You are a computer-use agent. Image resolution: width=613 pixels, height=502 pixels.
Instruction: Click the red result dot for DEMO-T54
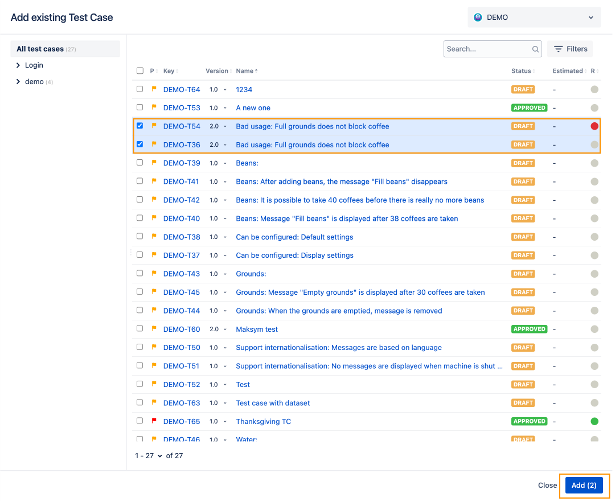point(594,126)
